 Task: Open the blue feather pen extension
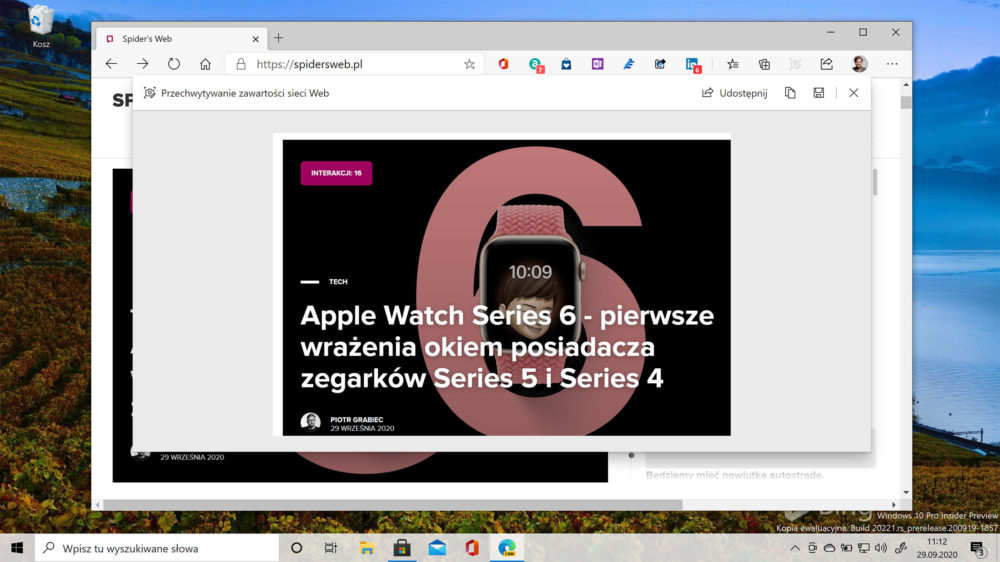(629, 64)
